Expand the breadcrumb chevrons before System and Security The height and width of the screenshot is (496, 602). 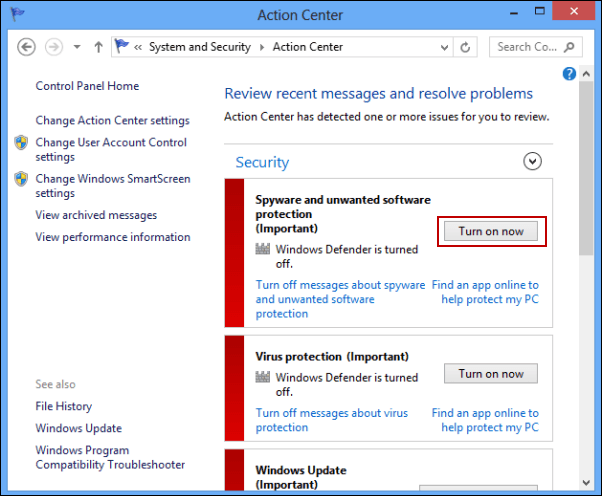138,47
